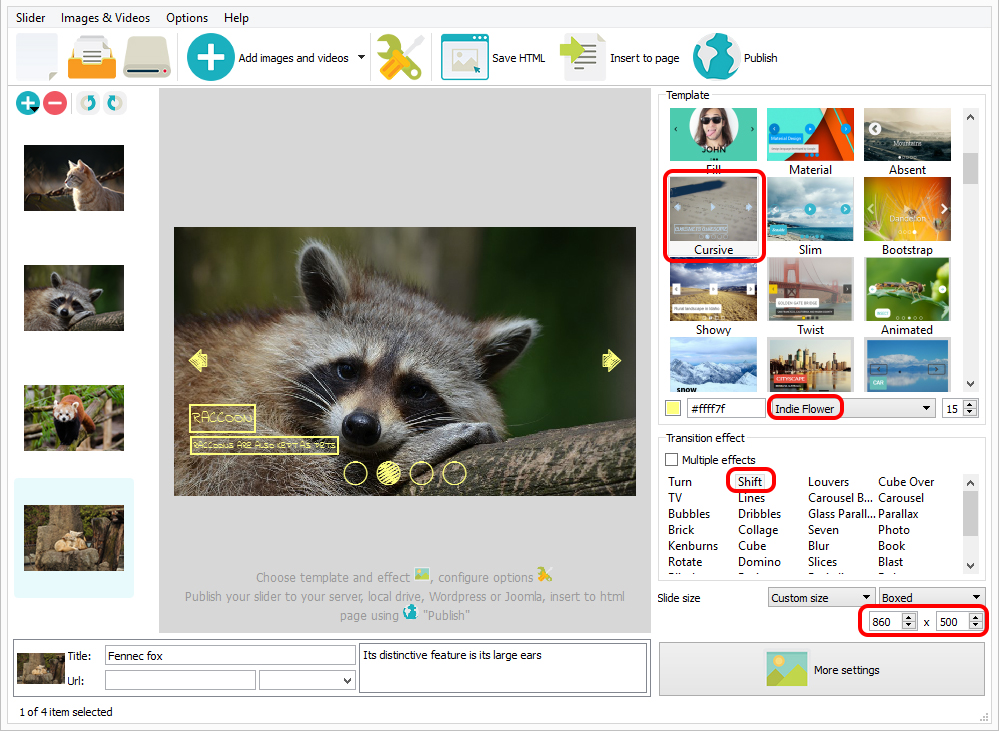Save project with the disk drive icon
This screenshot has height=731, width=999.
pyautogui.click(x=147, y=57)
